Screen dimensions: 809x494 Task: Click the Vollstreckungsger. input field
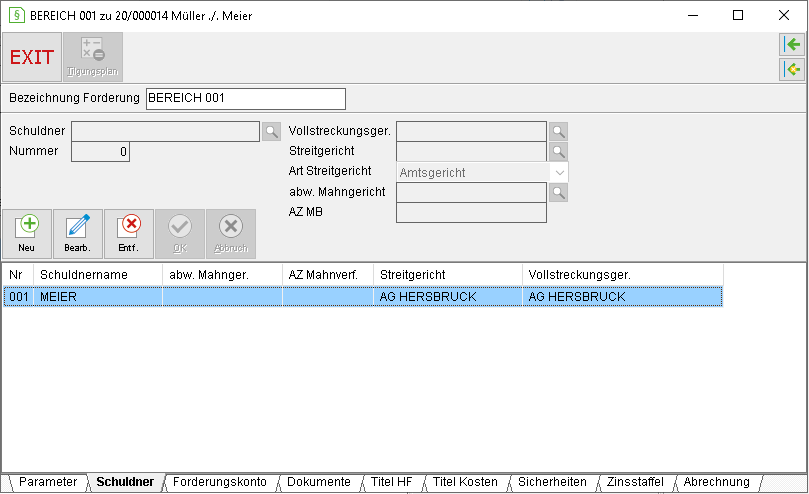pos(471,131)
